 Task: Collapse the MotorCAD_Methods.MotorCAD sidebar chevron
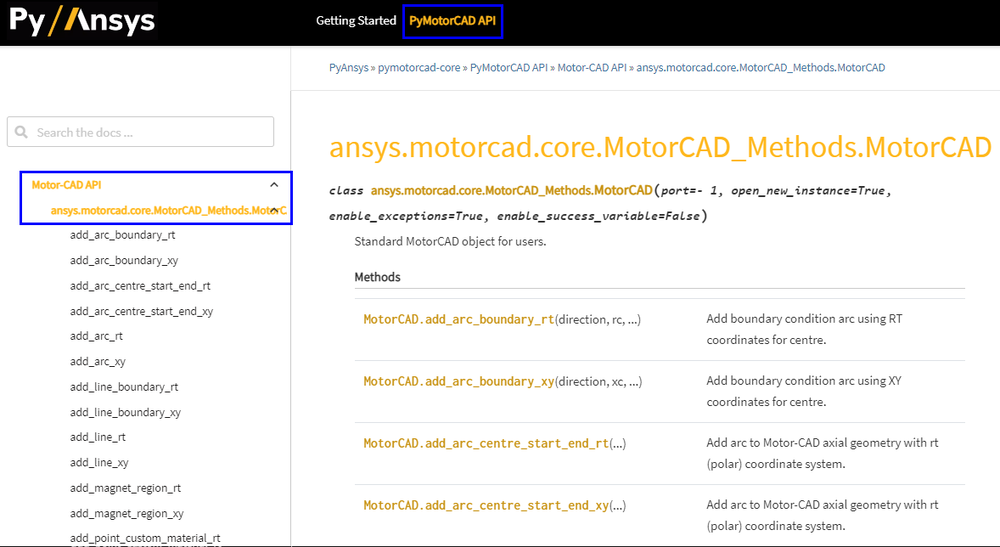pos(274,210)
